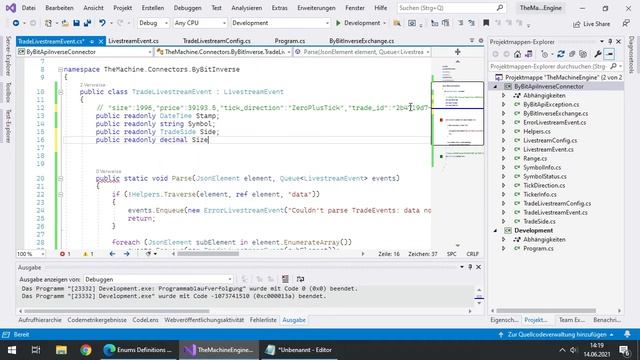Click the Suchen search input field
Screen dimensions: 640x360
point(451,8)
